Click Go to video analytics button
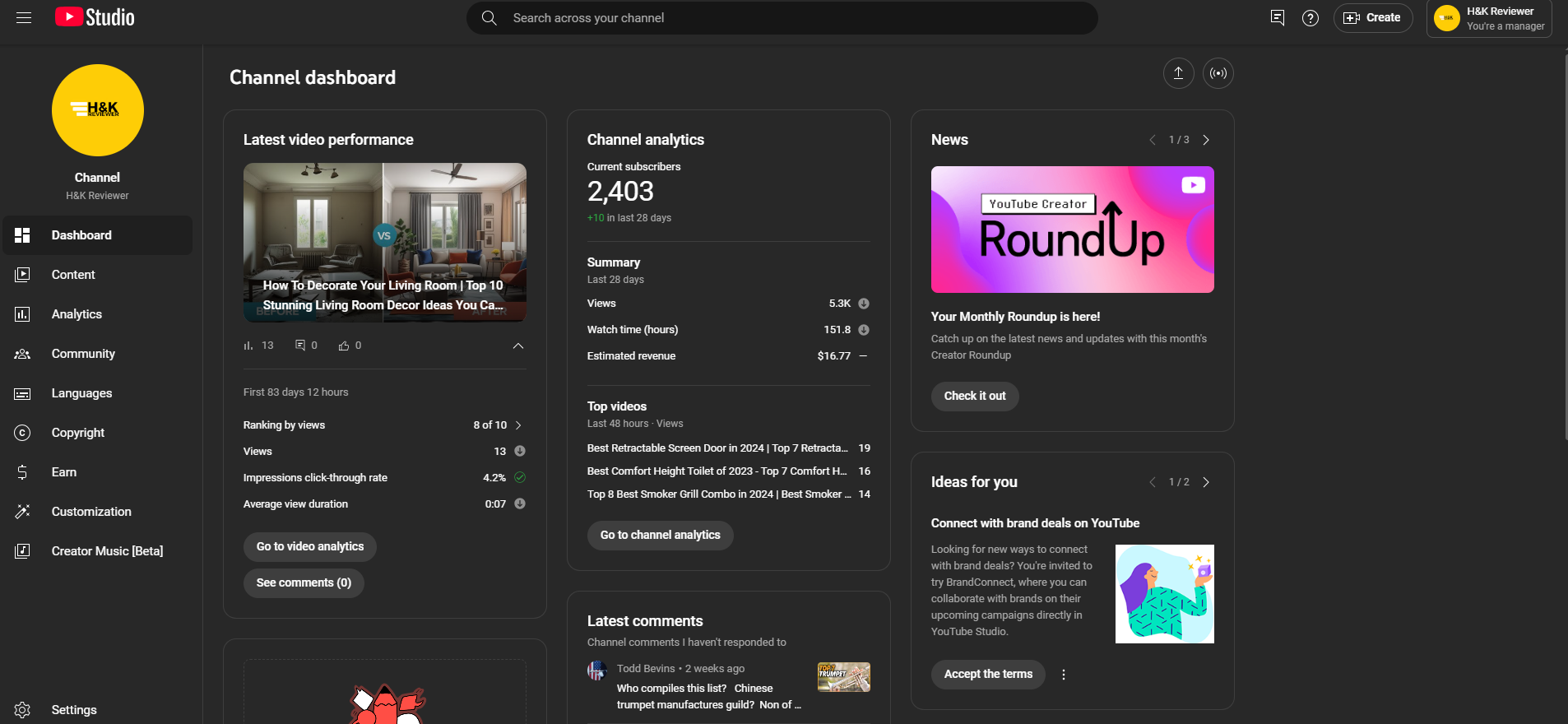The image size is (1568, 724). [x=310, y=547]
